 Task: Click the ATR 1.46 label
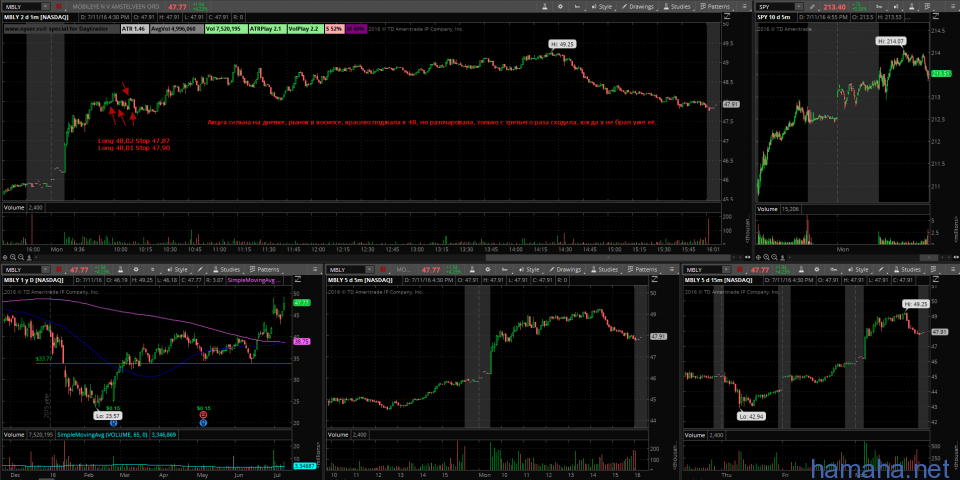(x=133, y=28)
